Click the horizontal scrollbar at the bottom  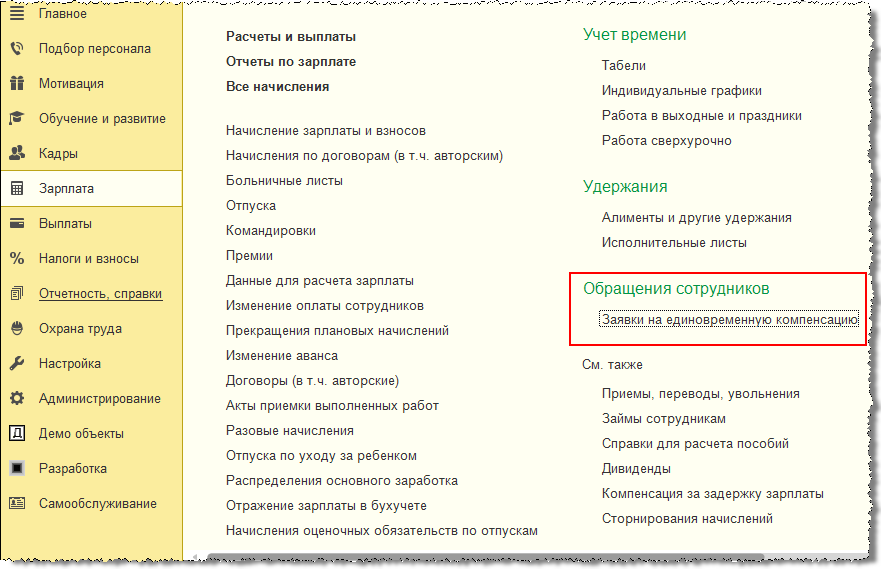(x=486, y=557)
